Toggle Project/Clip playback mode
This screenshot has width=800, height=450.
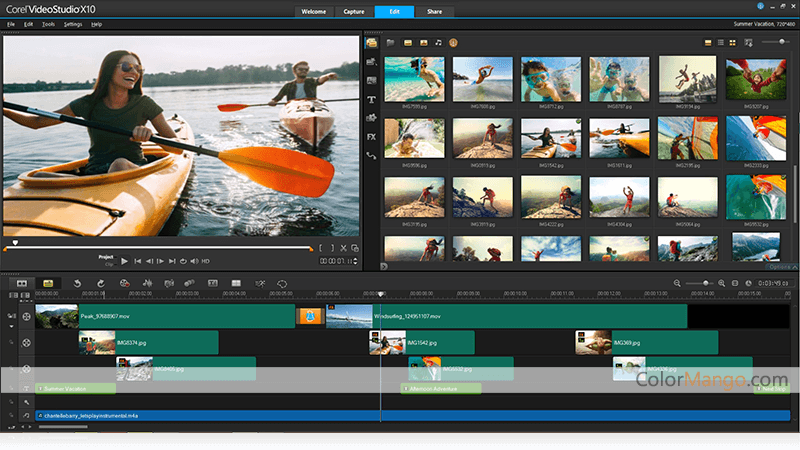(x=106, y=260)
